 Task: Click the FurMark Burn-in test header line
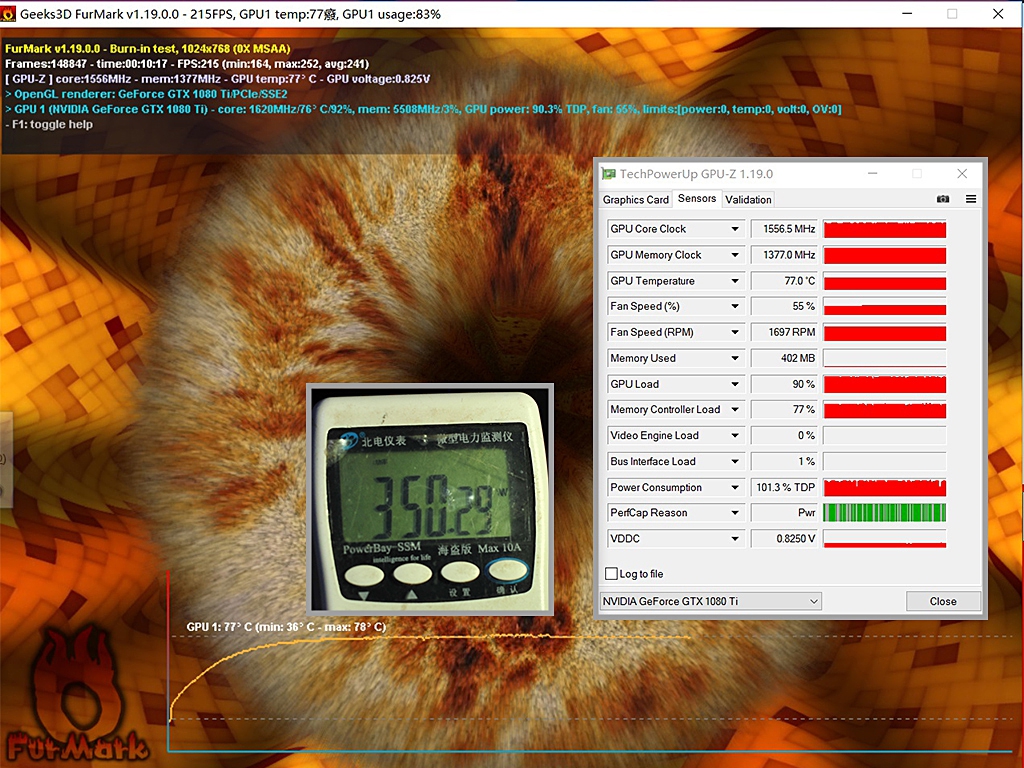coord(148,49)
